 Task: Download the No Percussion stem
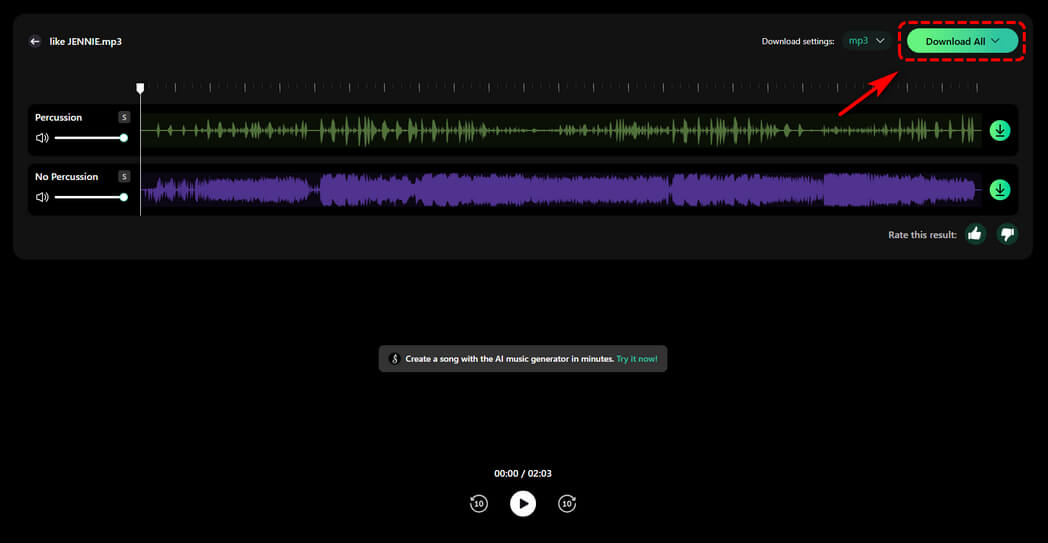(1000, 190)
